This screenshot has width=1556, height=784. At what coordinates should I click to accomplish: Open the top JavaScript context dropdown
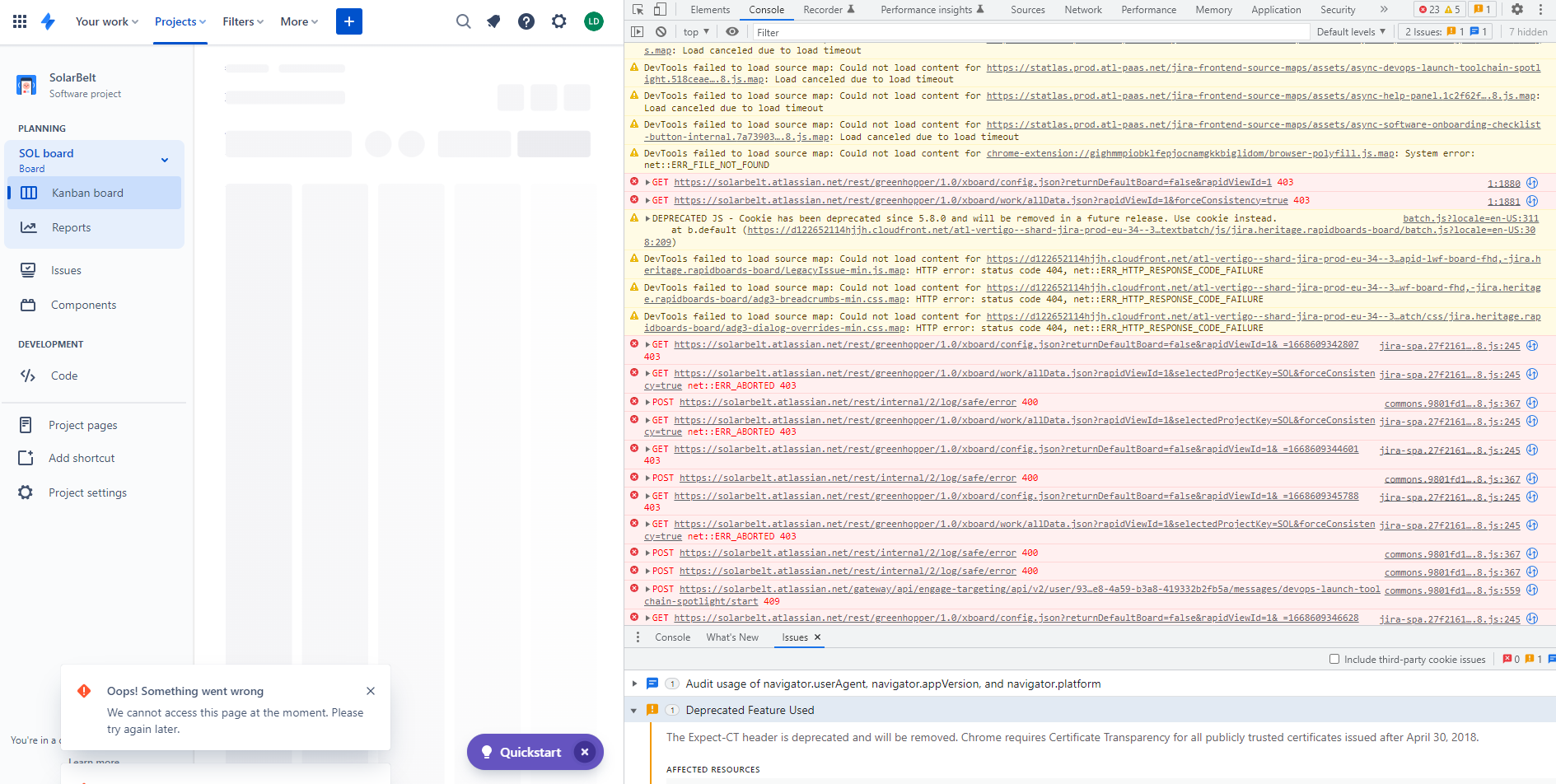tap(696, 32)
